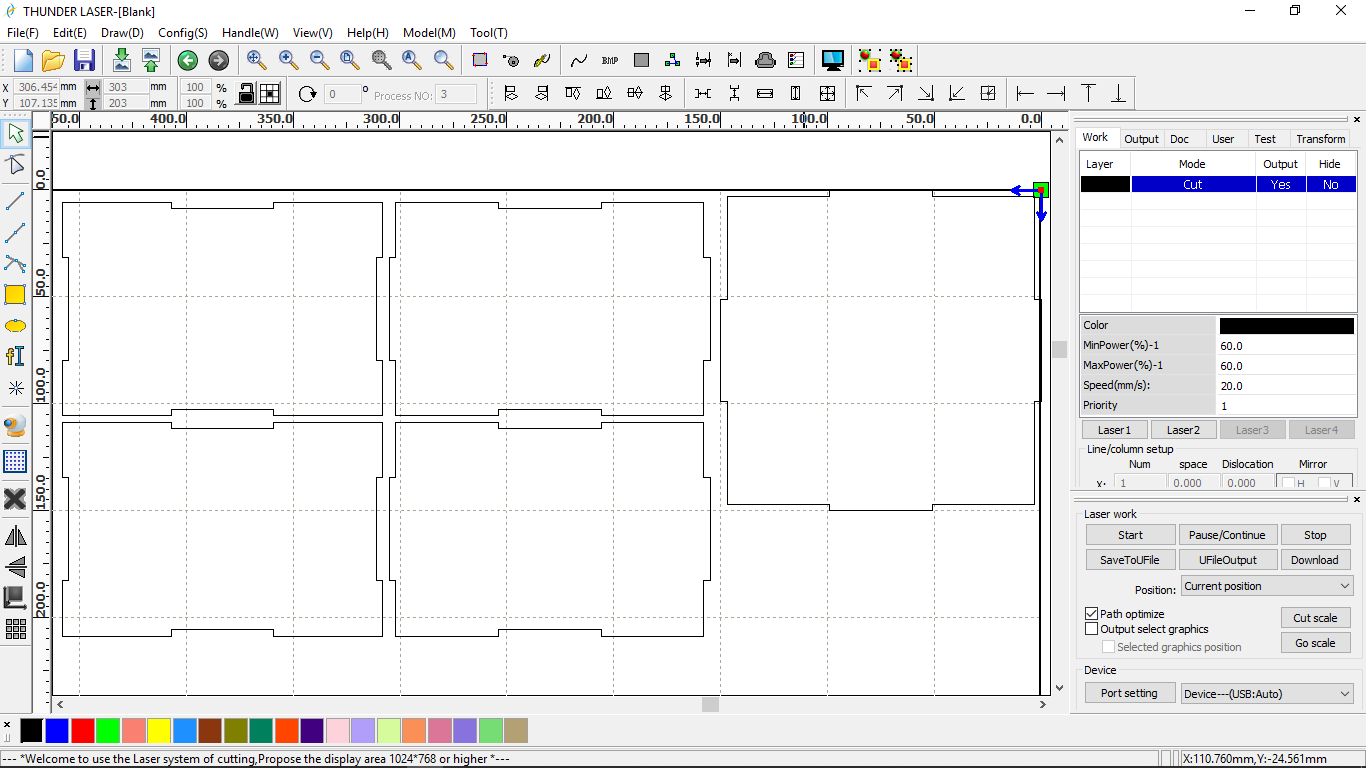
Task: Tick the Mirror H checkbox
Action: (1288, 484)
